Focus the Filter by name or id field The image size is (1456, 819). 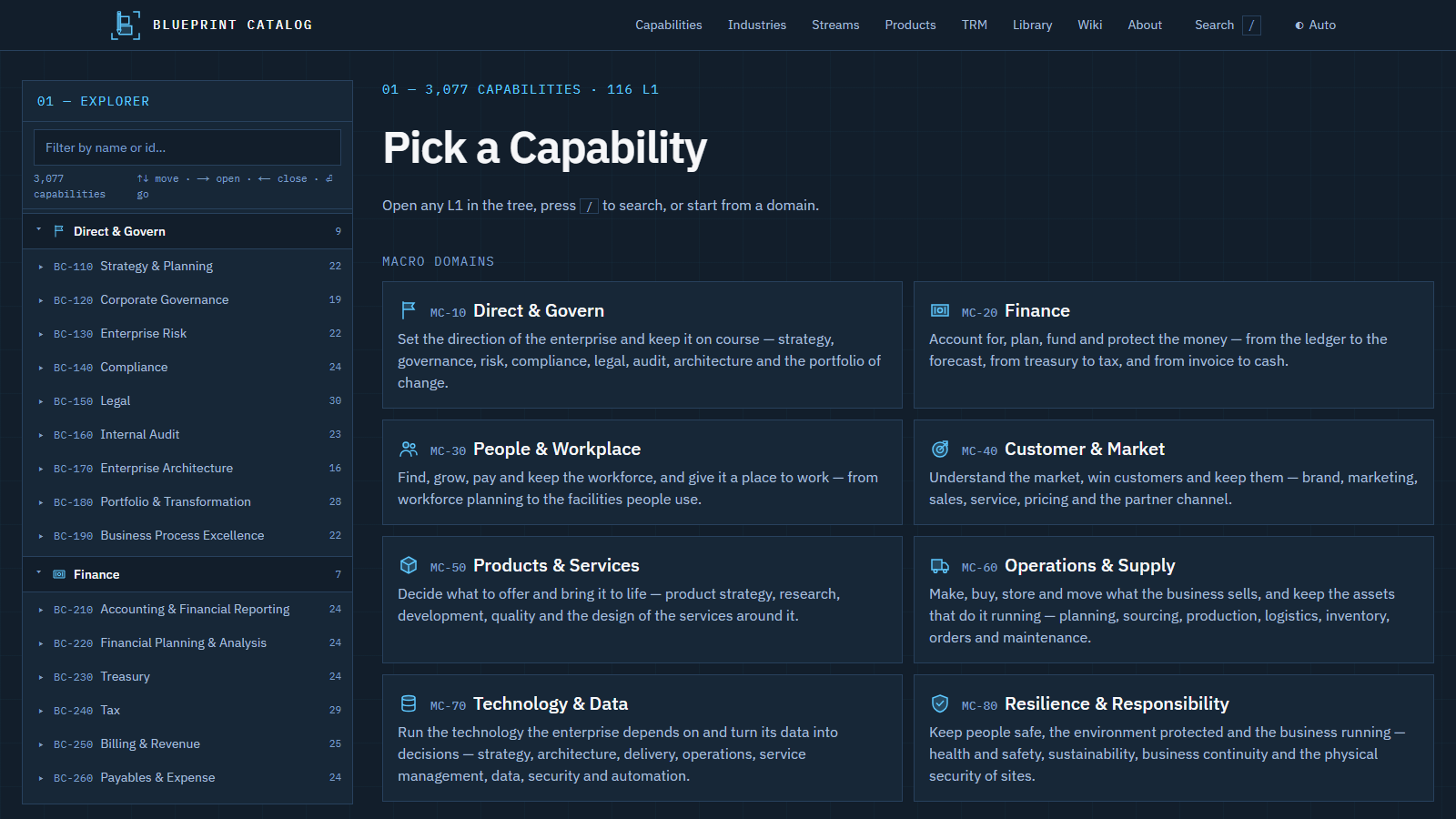(187, 147)
